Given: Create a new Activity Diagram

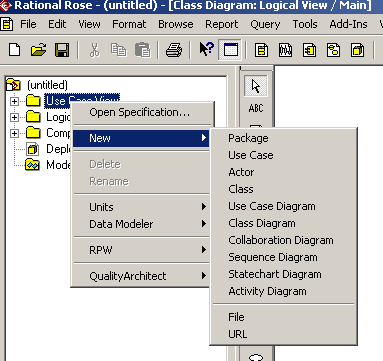Looking at the screenshot, I should pos(283,291).
